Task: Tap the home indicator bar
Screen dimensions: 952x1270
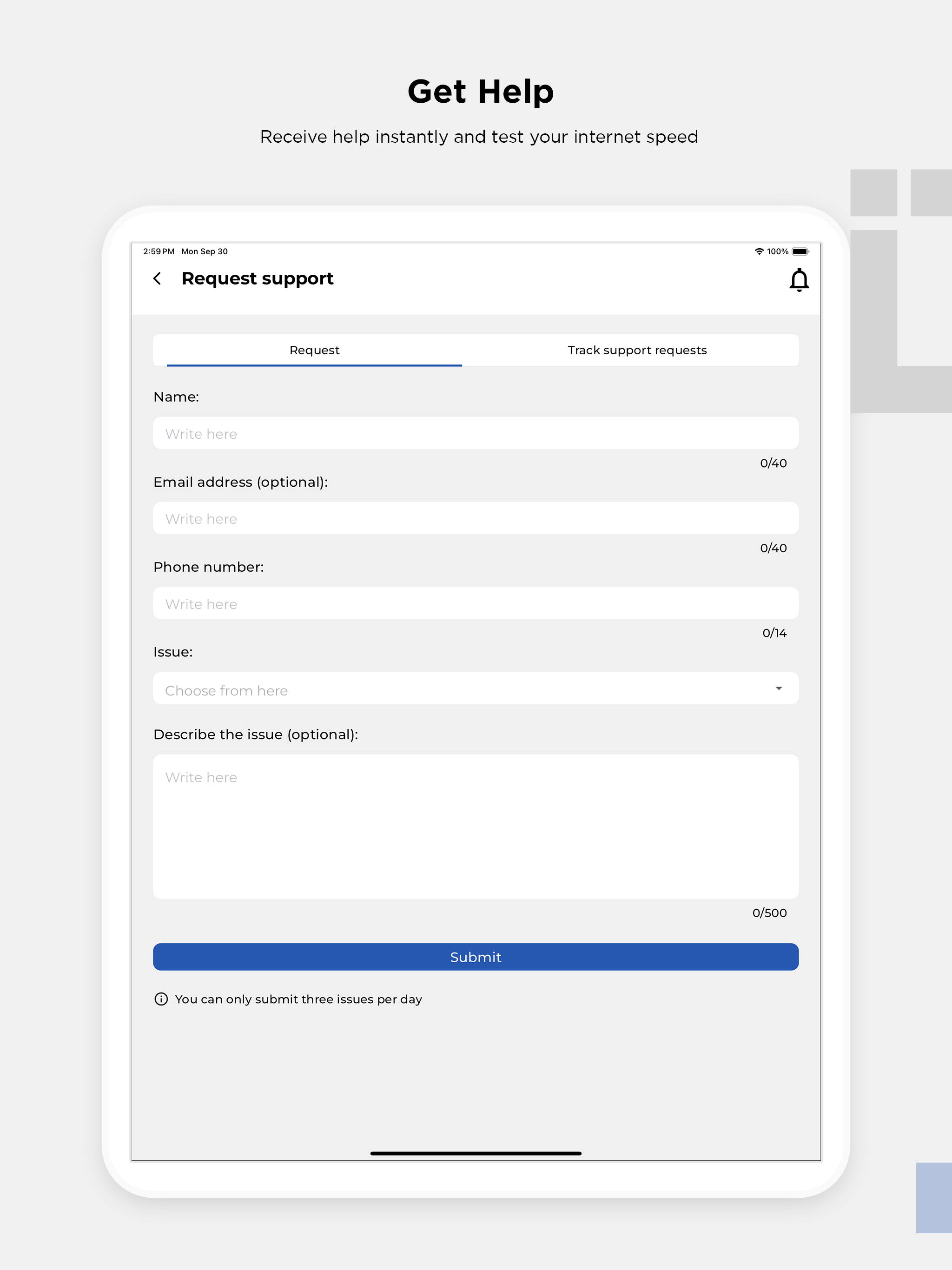Action: [476, 1153]
